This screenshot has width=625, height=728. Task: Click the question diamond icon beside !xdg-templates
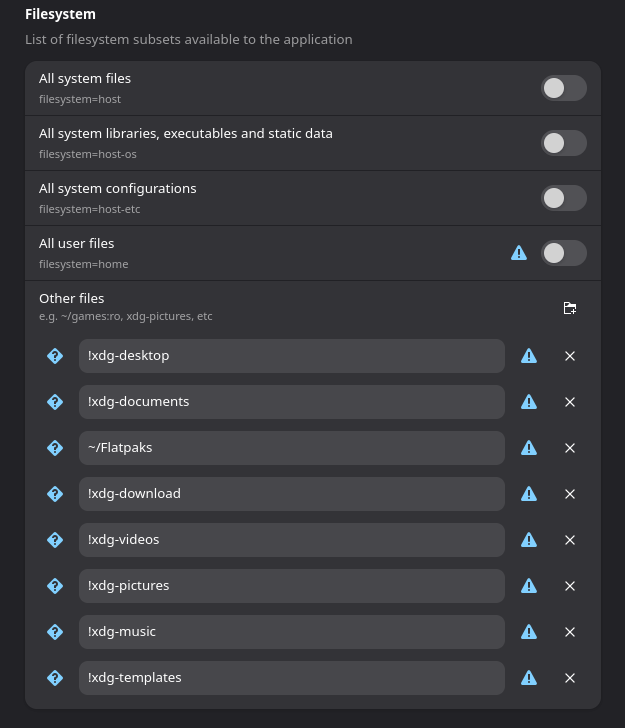pyautogui.click(x=55, y=678)
